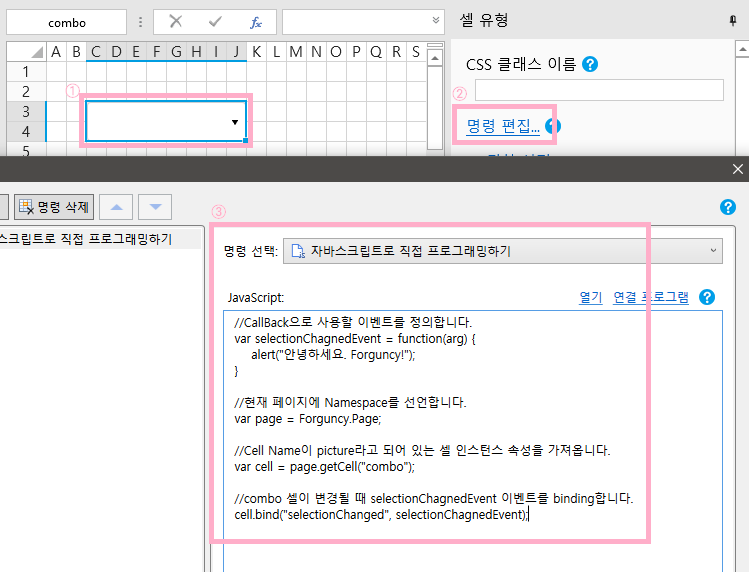The image size is (749, 572).
Task: Open the combo cell dropdown arrow
Action: point(235,122)
